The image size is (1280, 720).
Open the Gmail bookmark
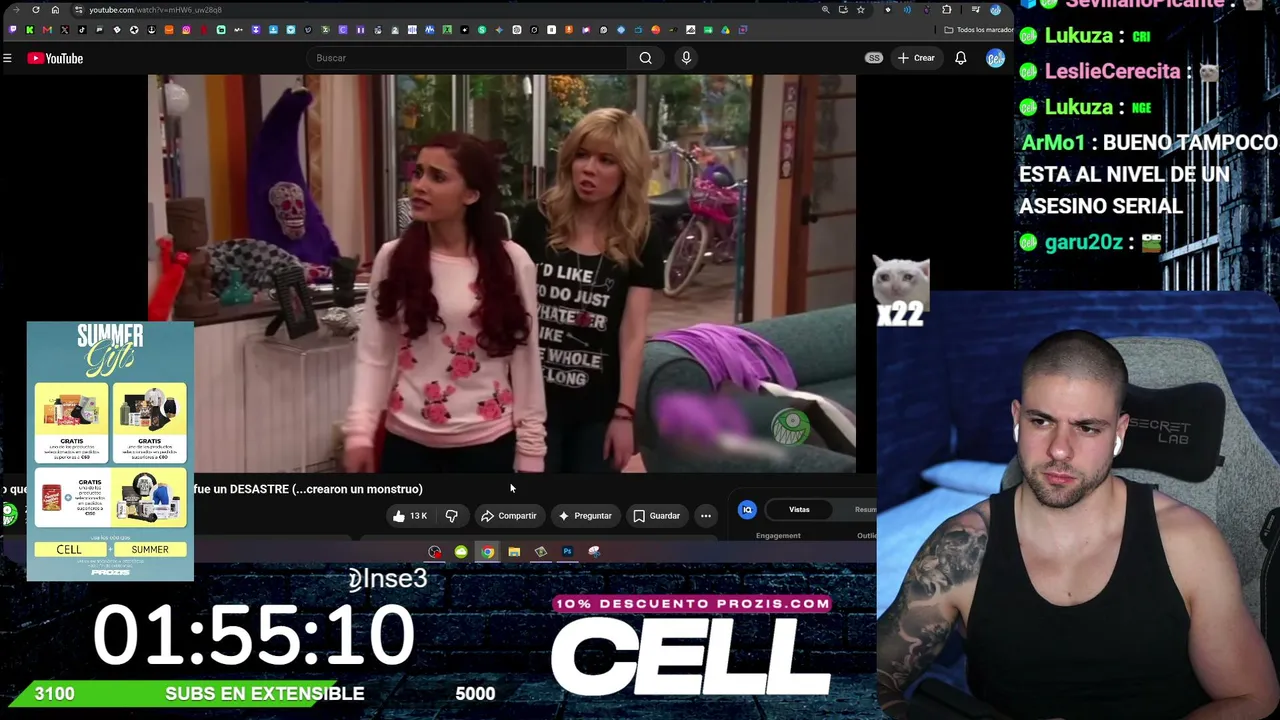[x=47, y=30]
